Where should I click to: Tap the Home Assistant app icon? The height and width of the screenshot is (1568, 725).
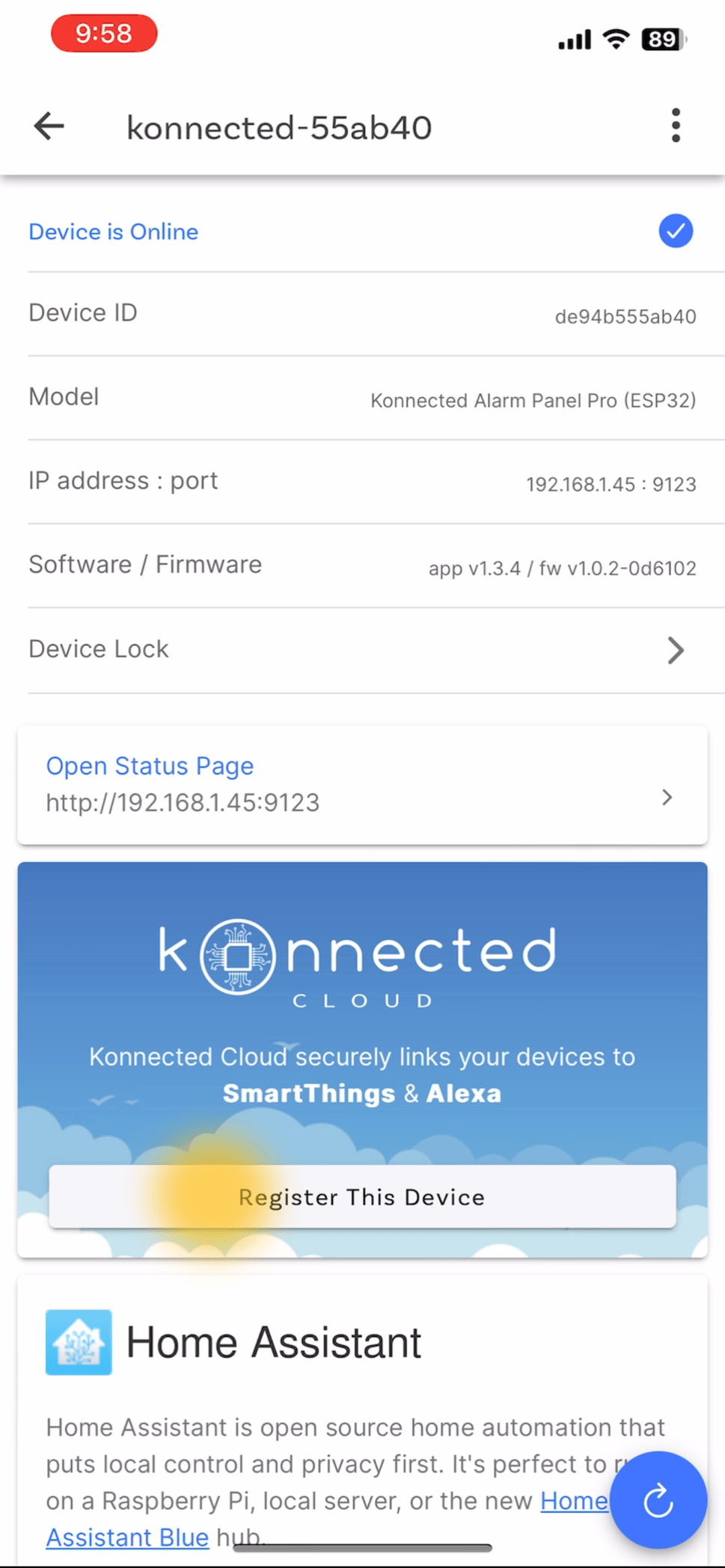click(x=79, y=1341)
